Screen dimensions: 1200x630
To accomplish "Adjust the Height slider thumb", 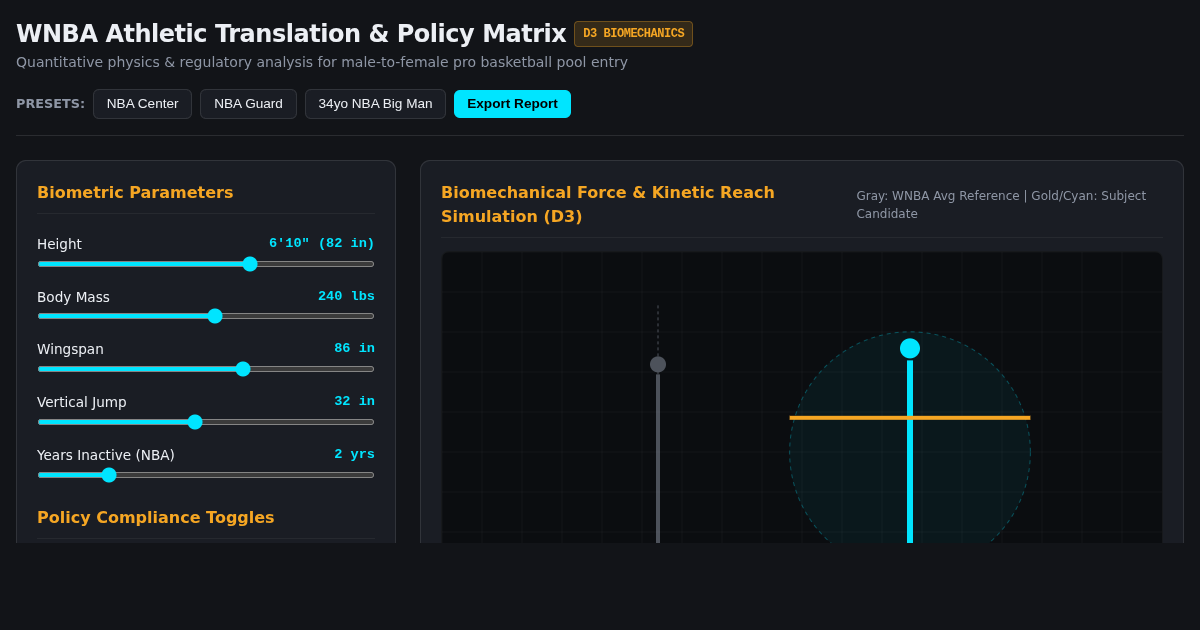I will coord(250,264).
